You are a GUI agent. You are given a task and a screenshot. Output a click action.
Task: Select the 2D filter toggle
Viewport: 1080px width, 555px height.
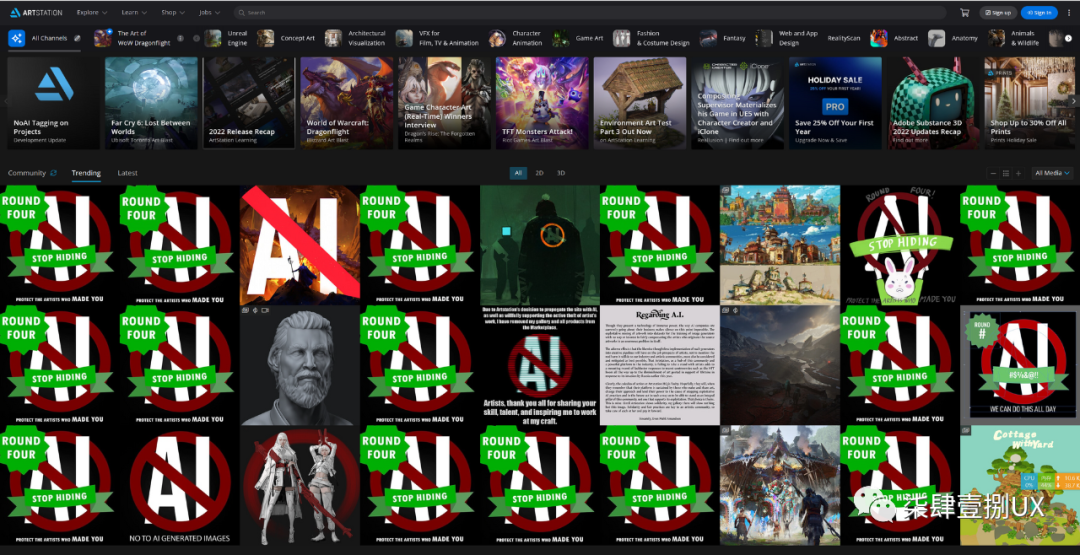point(539,173)
